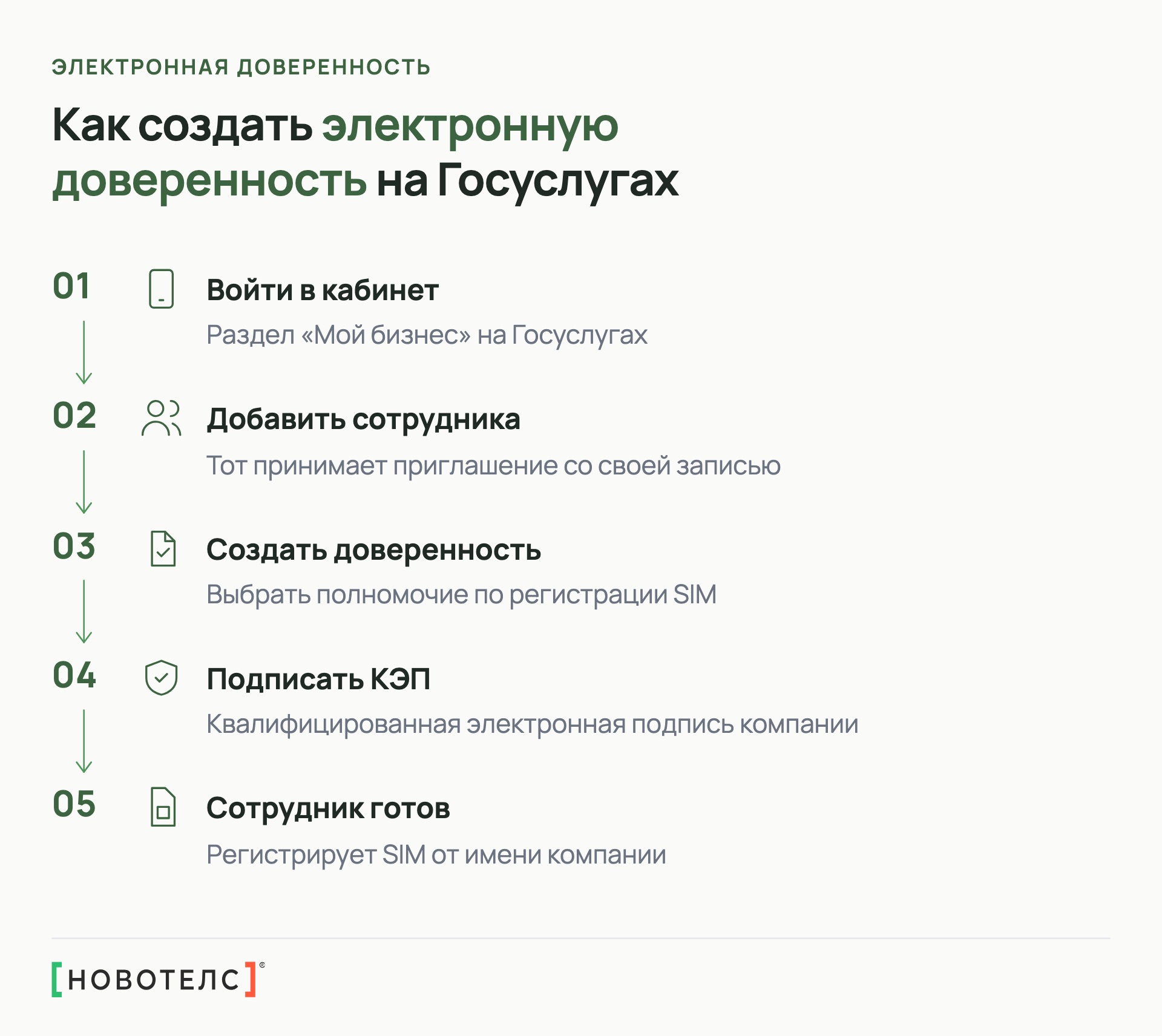Screen dimensions: 1162x1036
Task: Click the SIM card icon beside 'Сотрудник готов'
Action: coord(163,807)
